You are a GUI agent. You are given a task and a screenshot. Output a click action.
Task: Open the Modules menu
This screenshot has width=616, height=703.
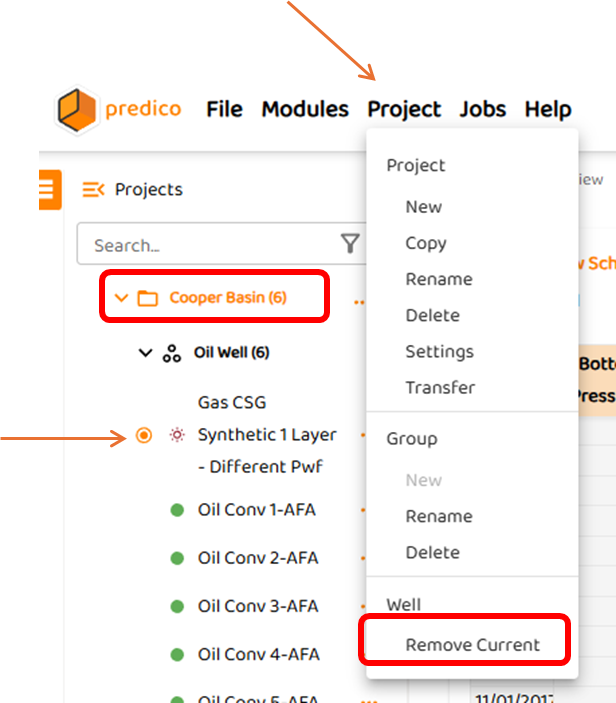(305, 109)
